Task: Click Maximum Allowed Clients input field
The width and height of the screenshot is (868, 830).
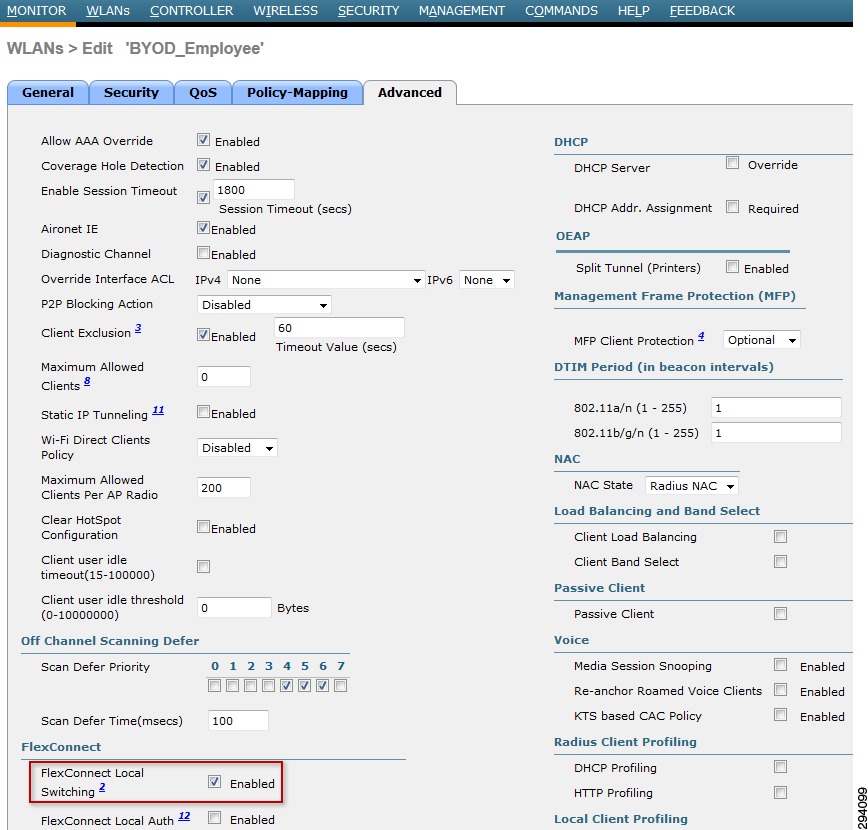Action: [x=224, y=377]
